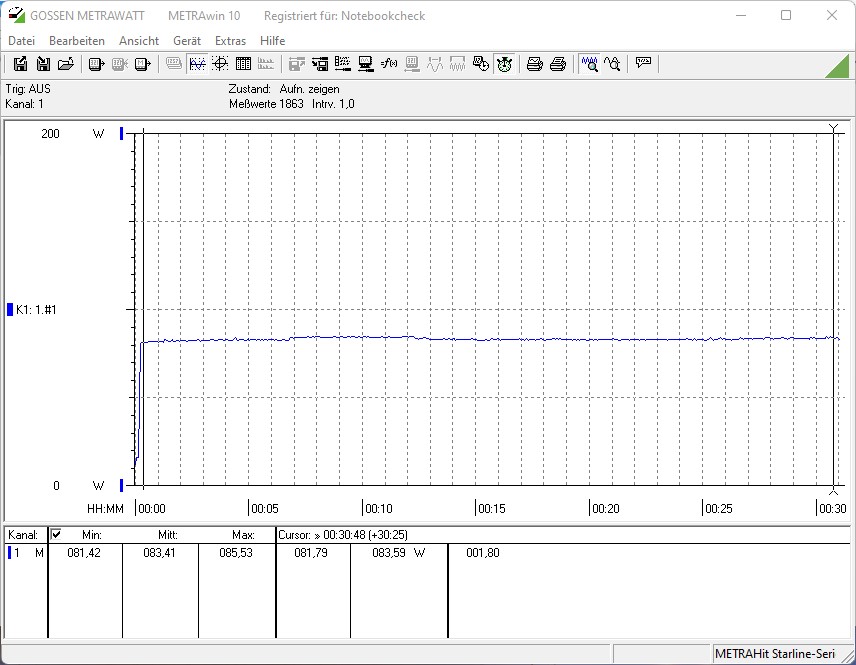Click the Max value 085,53

(x=236, y=553)
